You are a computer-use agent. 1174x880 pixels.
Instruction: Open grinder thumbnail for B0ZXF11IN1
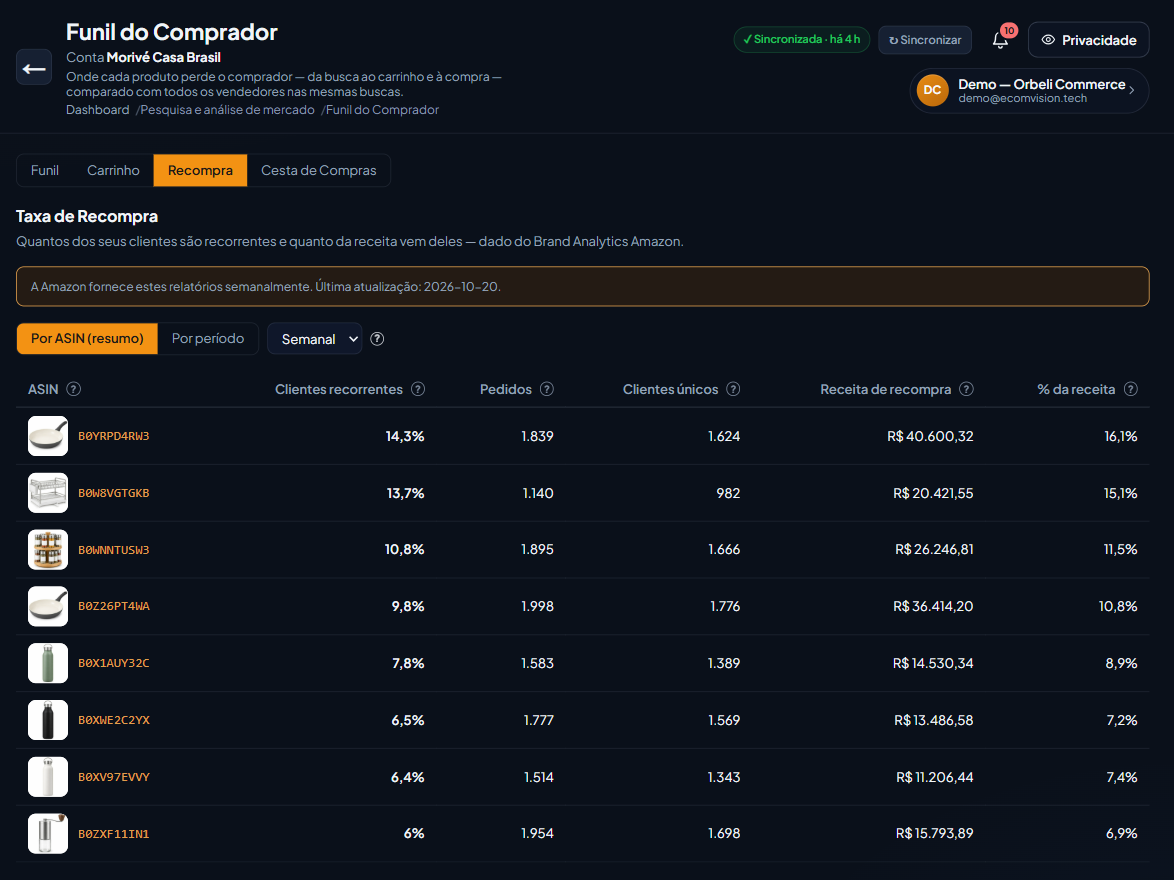click(x=48, y=834)
